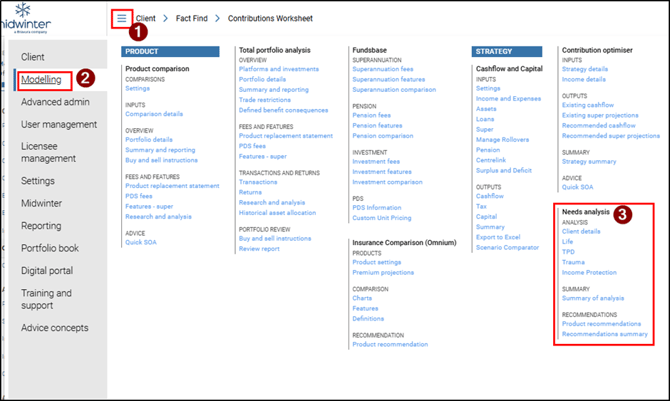The height and width of the screenshot is (401, 670).
Task: Click the hamburger menu icon
Action: coord(122,18)
